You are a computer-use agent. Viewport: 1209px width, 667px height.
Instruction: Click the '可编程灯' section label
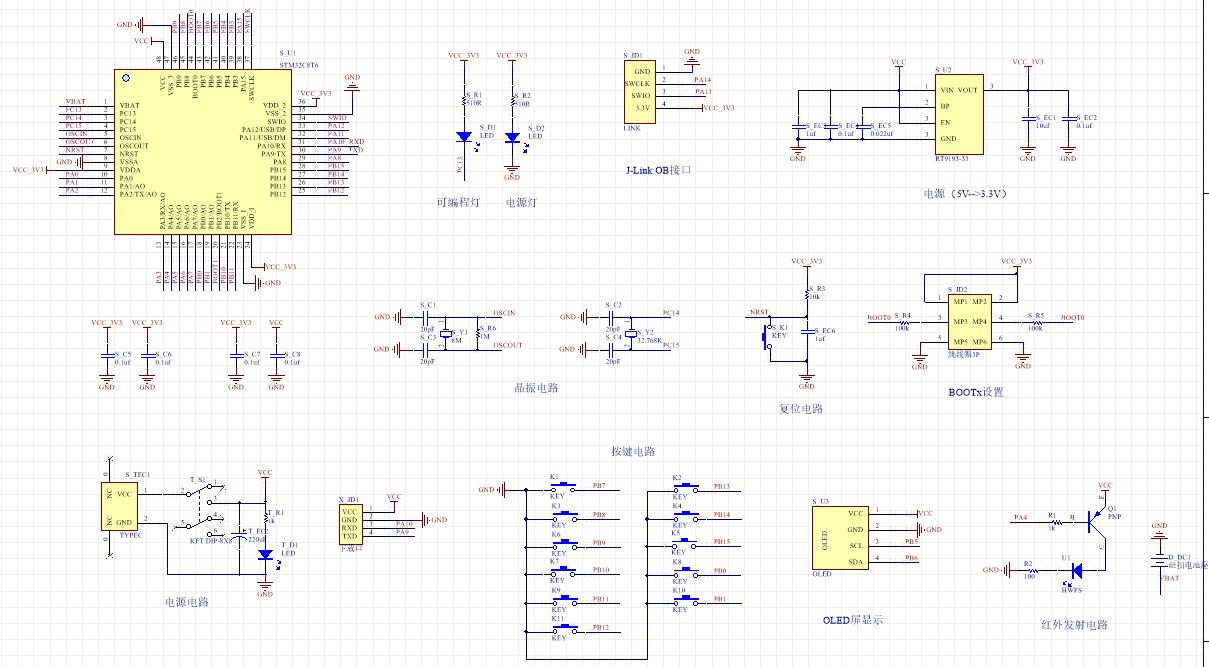coord(458,202)
